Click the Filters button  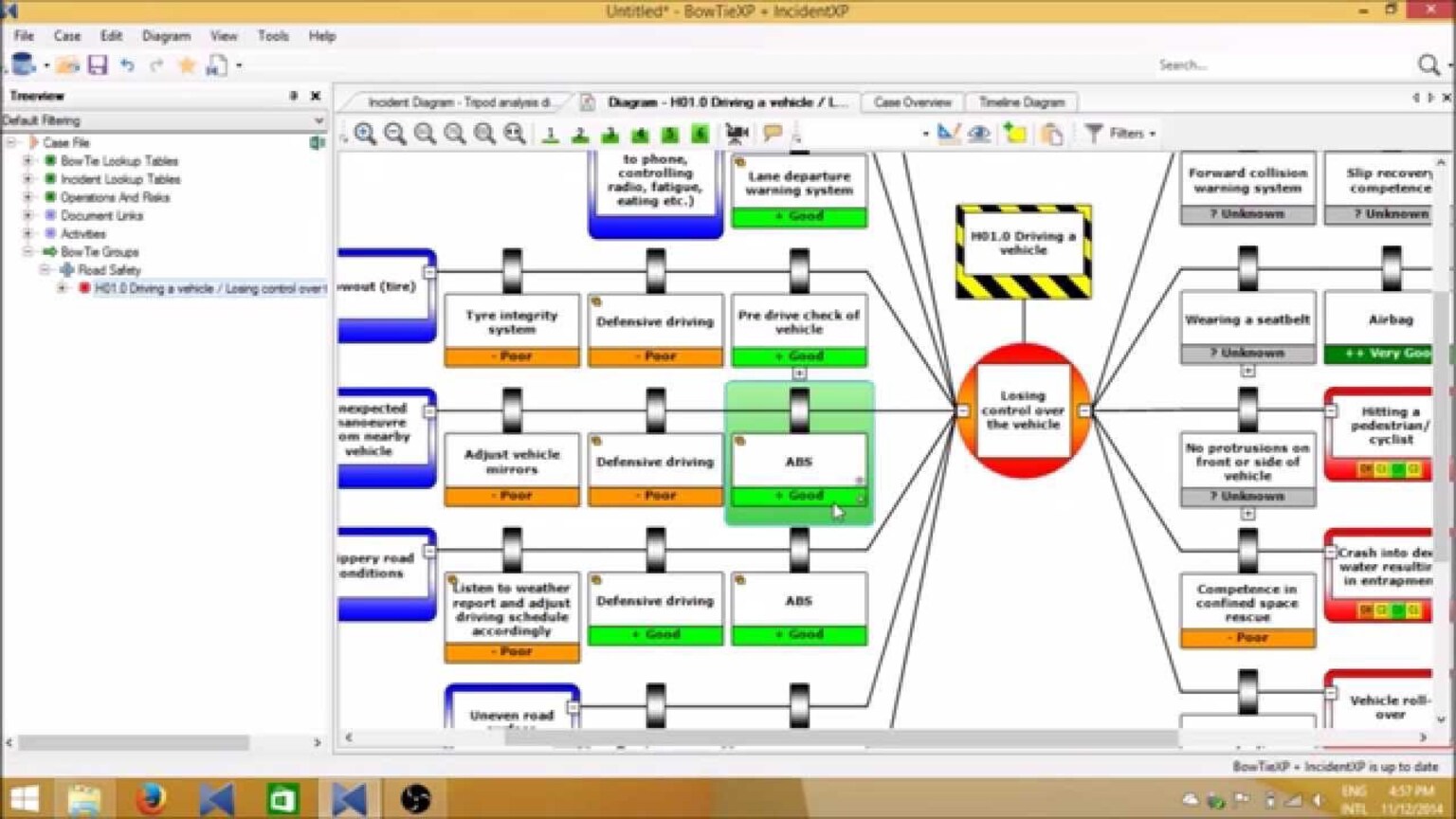[1121, 134]
